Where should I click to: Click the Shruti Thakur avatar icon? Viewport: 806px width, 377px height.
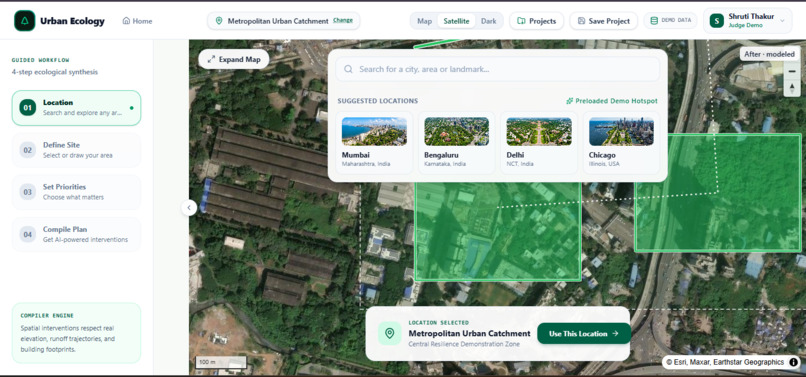(717, 21)
